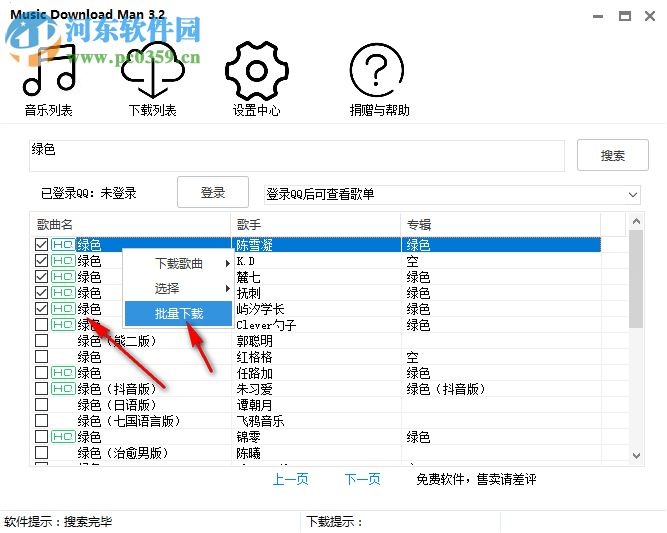
Task: Click the HQ badge in the 朱习爱 row
Action: tap(63, 389)
